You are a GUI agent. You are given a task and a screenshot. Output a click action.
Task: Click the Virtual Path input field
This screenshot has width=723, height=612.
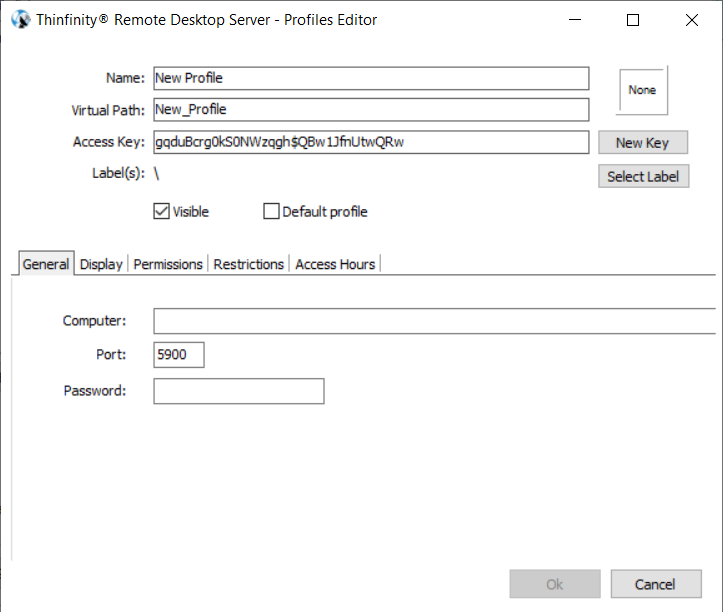point(371,110)
